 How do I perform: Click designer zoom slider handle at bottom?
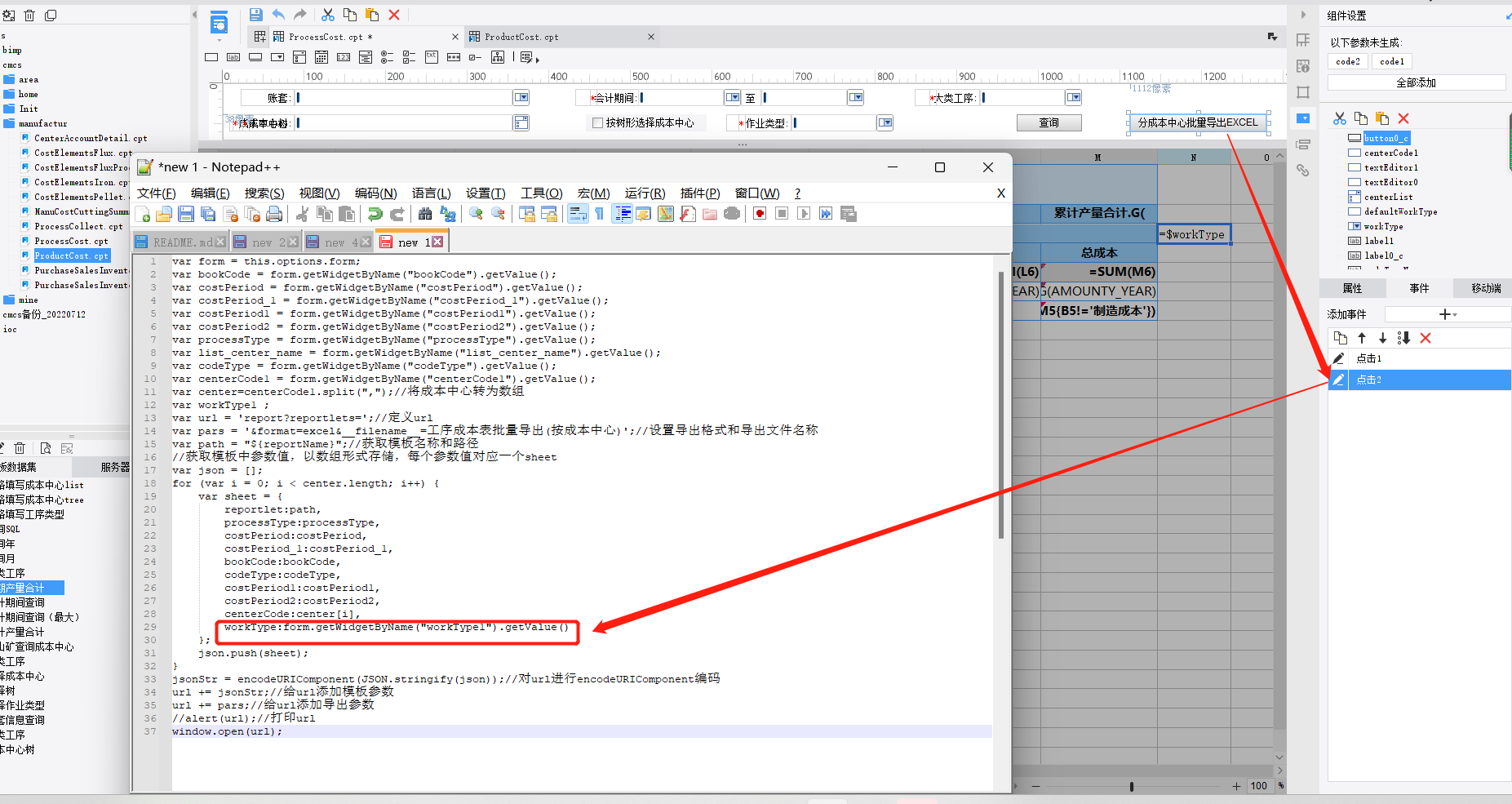pyautogui.click(x=1131, y=786)
